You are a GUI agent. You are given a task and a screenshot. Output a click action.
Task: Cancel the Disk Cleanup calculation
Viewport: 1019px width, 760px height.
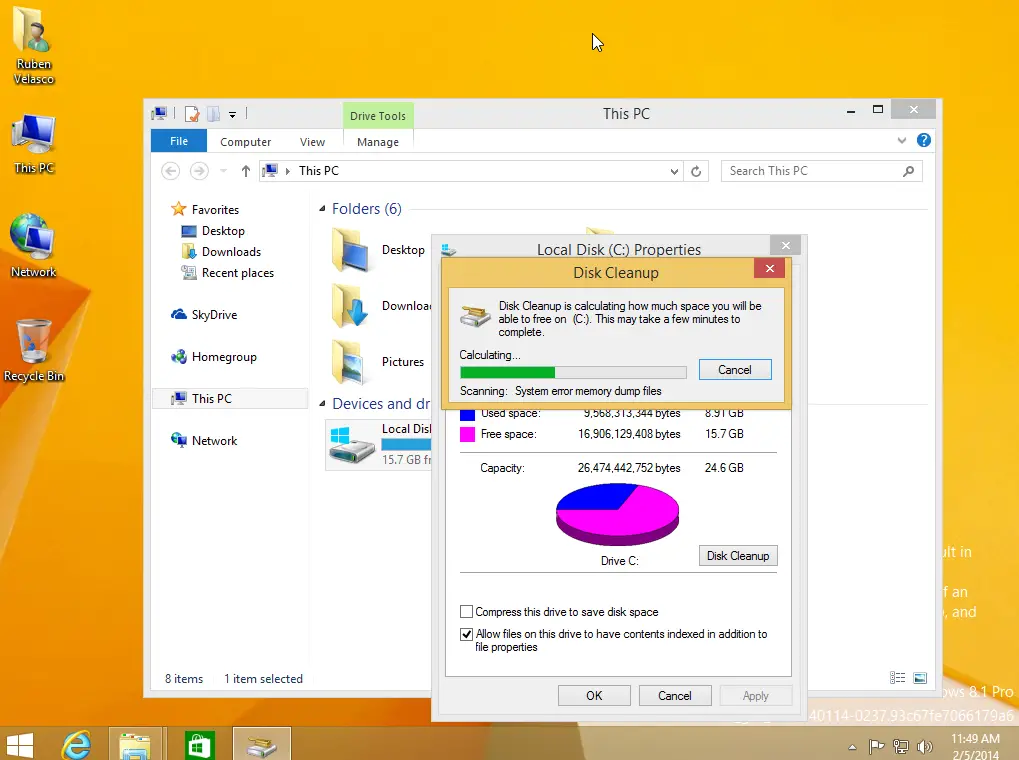point(735,370)
